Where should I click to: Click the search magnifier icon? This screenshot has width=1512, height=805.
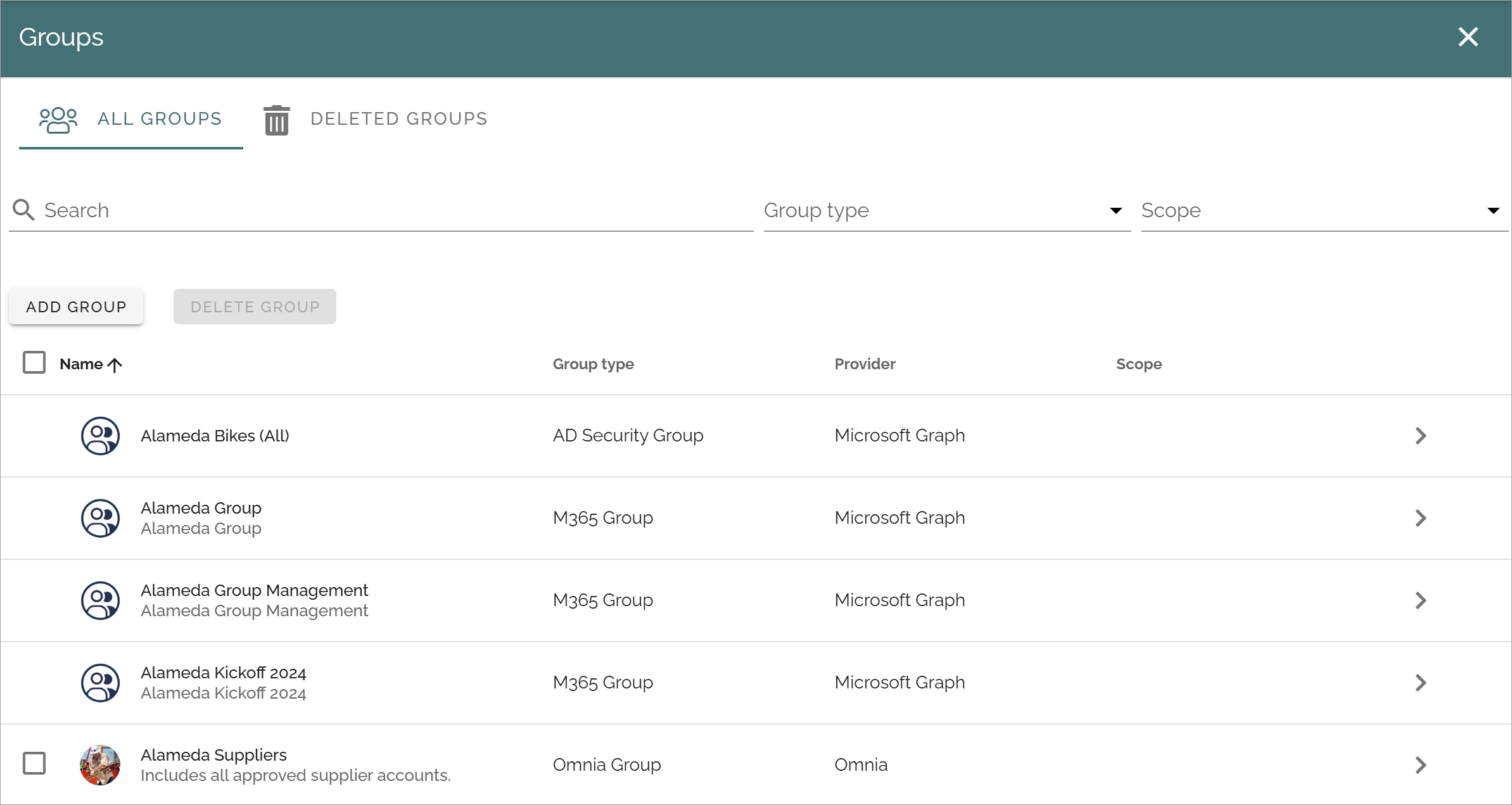(24, 210)
